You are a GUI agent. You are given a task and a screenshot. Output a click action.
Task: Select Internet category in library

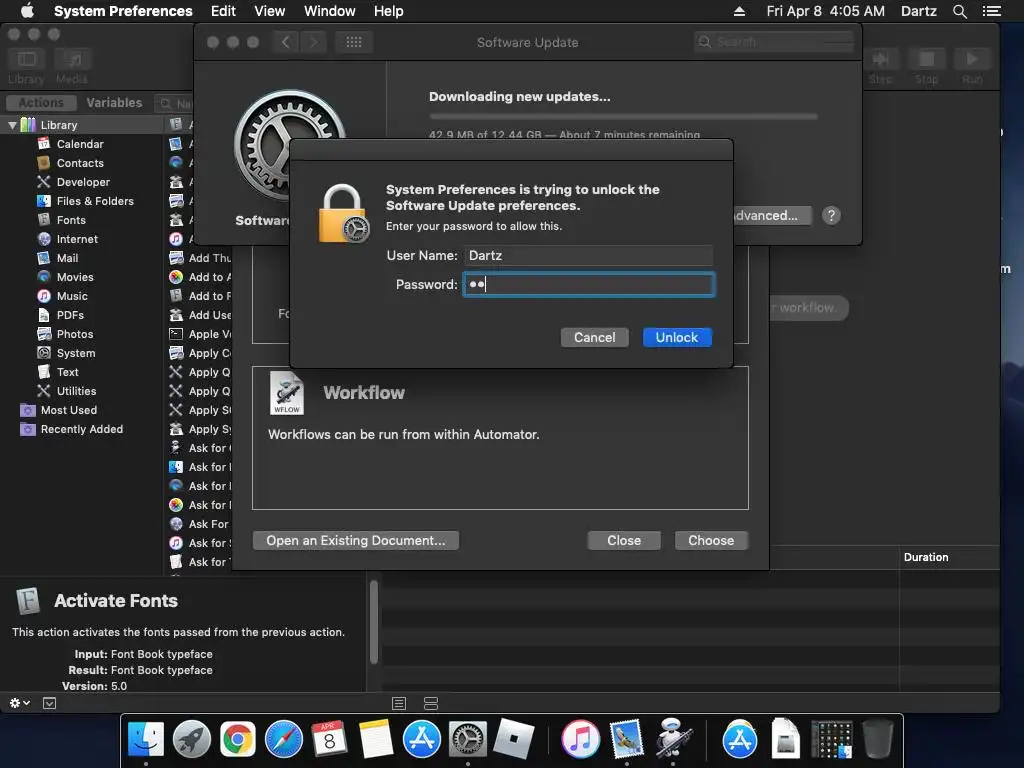(77, 239)
